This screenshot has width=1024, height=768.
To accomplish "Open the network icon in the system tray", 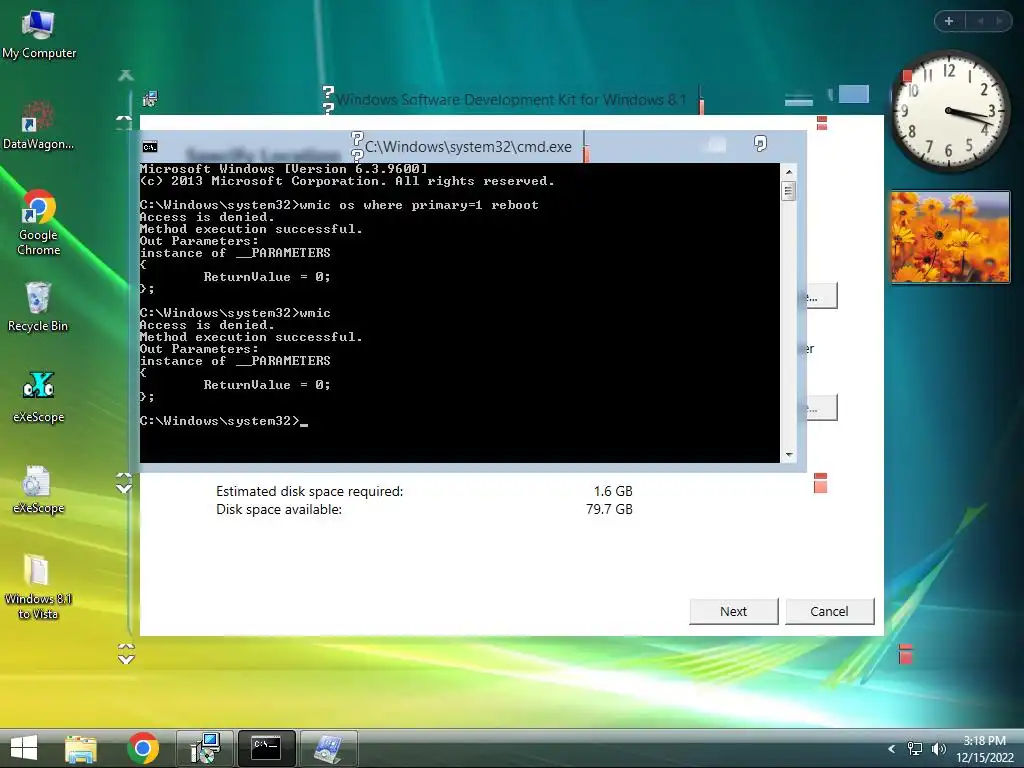I will 915,749.
